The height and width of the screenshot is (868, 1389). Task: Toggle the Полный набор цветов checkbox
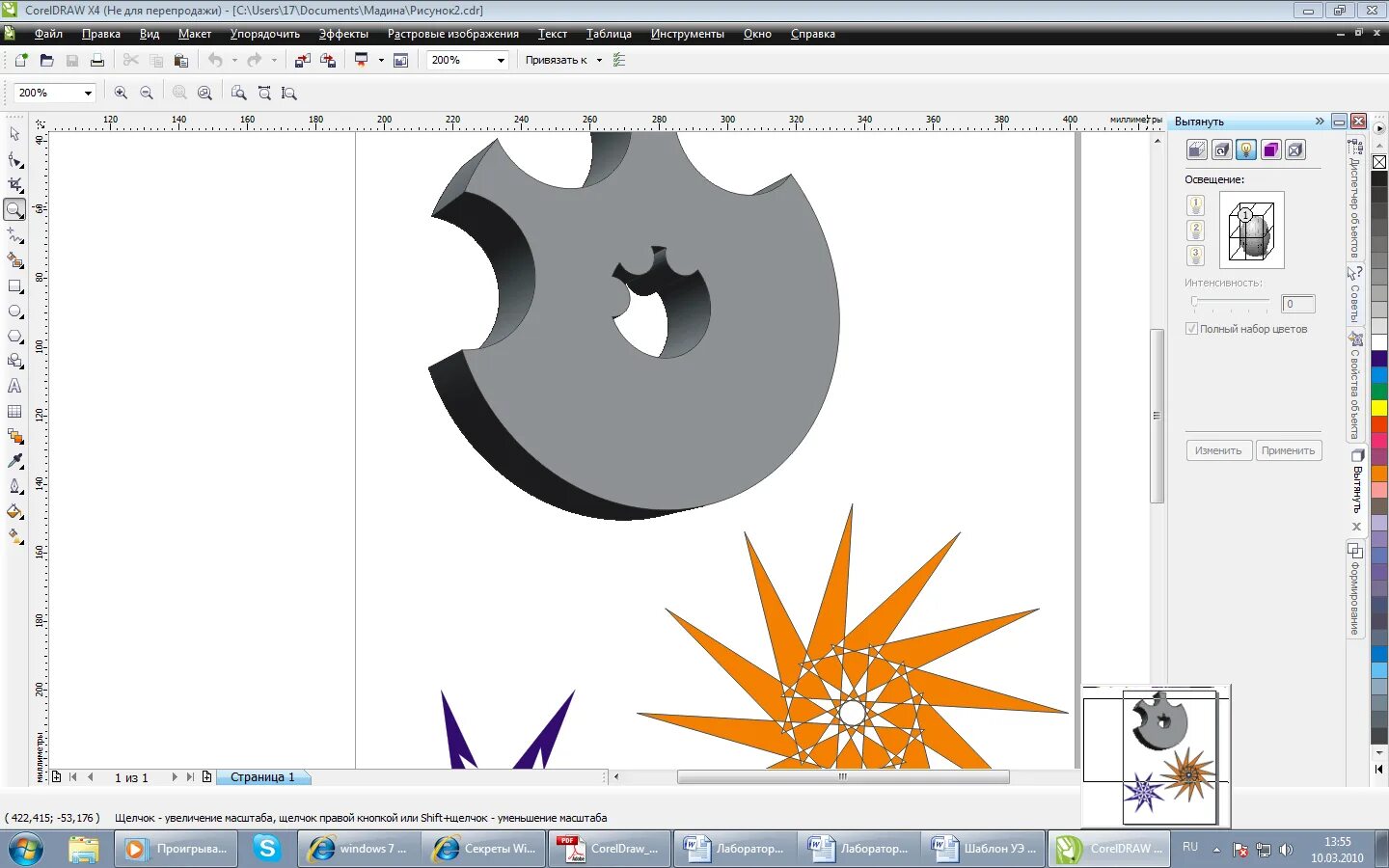1192,329
